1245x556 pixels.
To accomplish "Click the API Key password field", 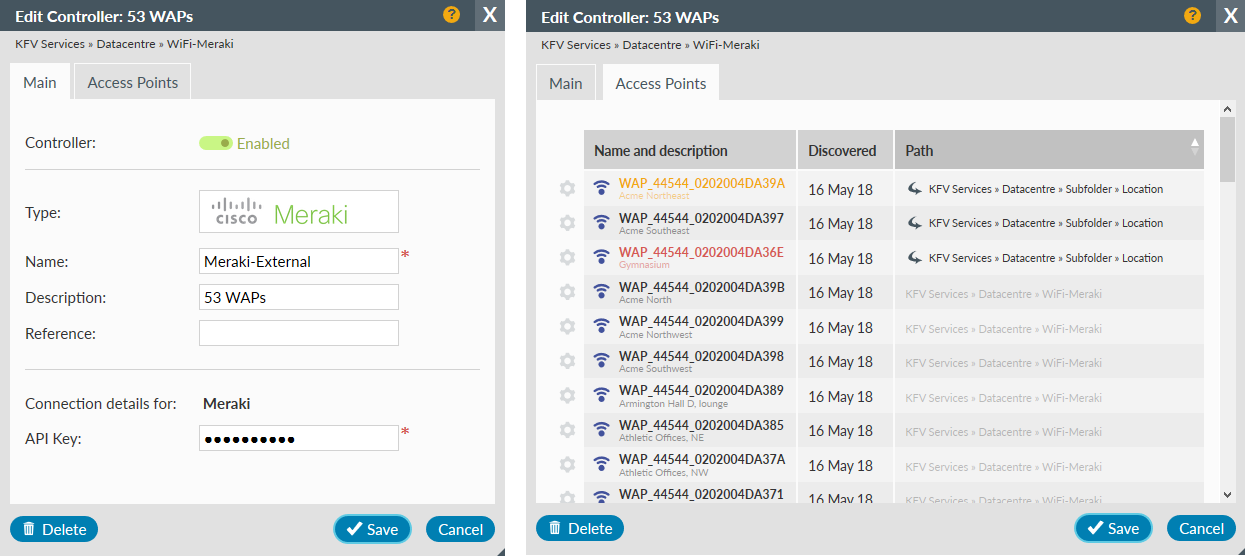I will point(299,438).
